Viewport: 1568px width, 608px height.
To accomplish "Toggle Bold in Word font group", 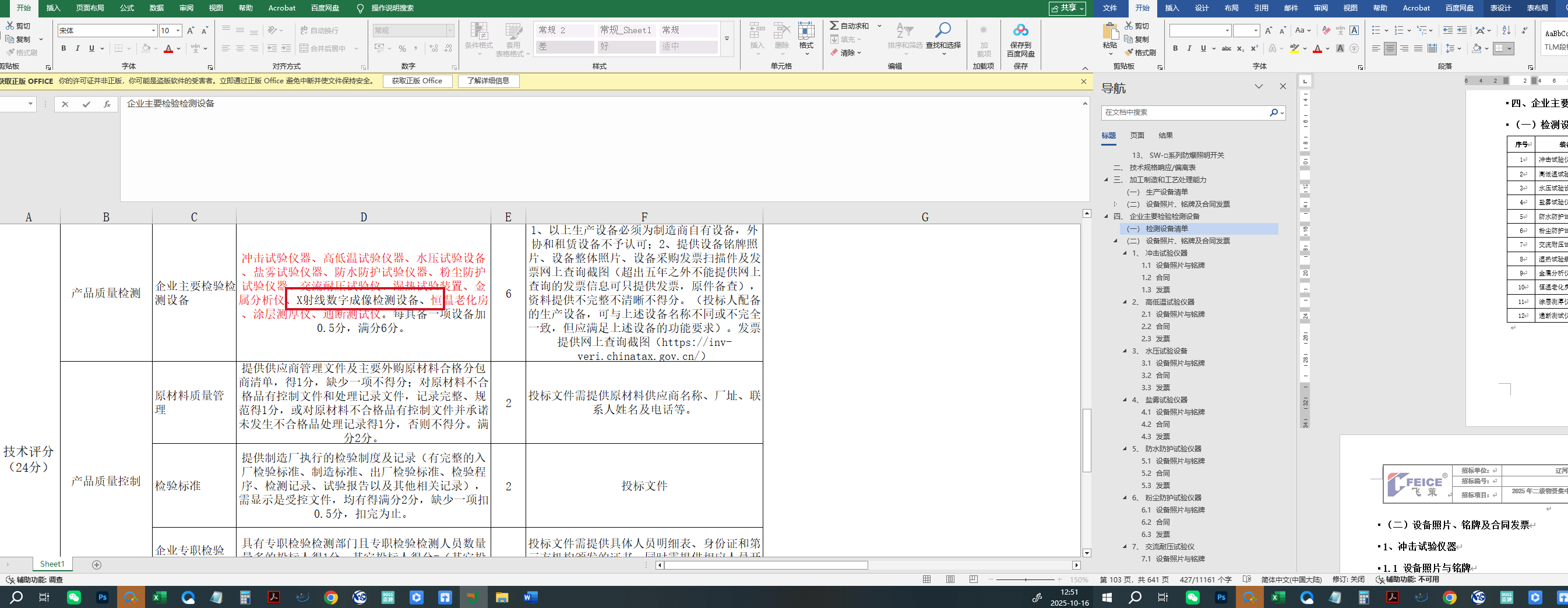I will point(1175,48).
